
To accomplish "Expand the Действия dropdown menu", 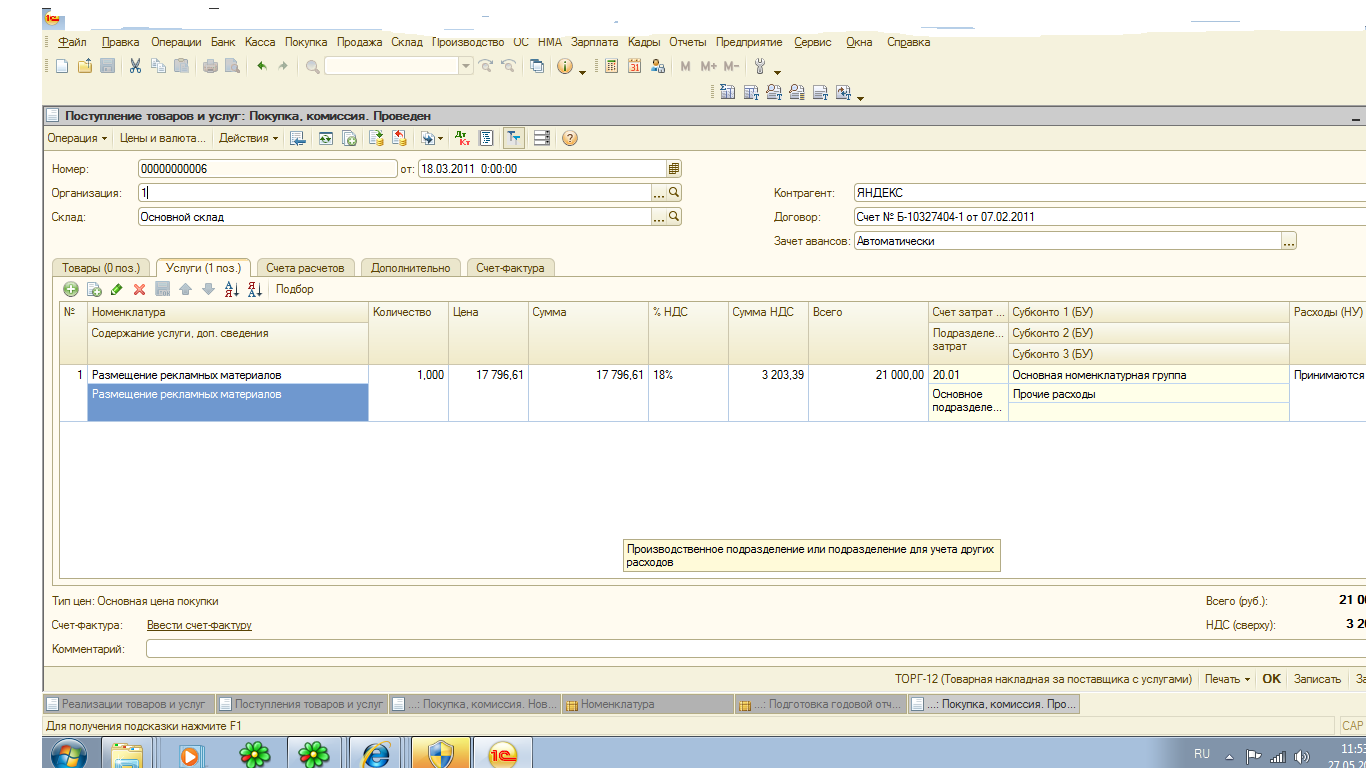I will click(x=248, y=138).
